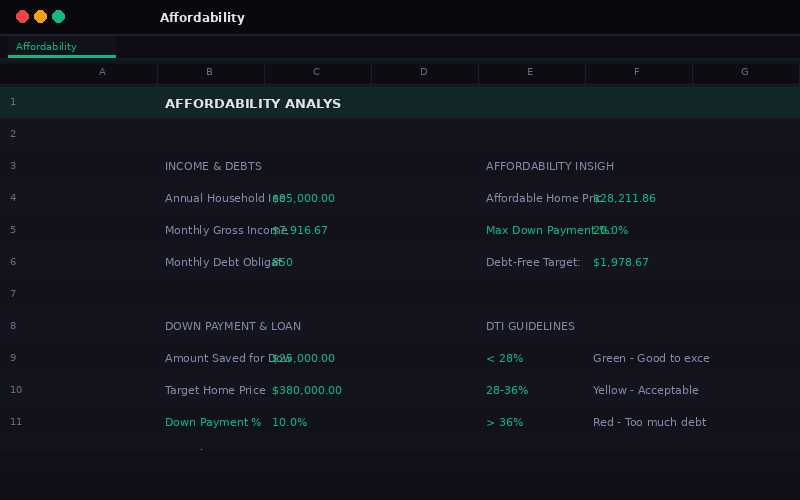800x500 pixels.
Task: Click the Affordability Analysis title cell
Action: click(253, 104)
